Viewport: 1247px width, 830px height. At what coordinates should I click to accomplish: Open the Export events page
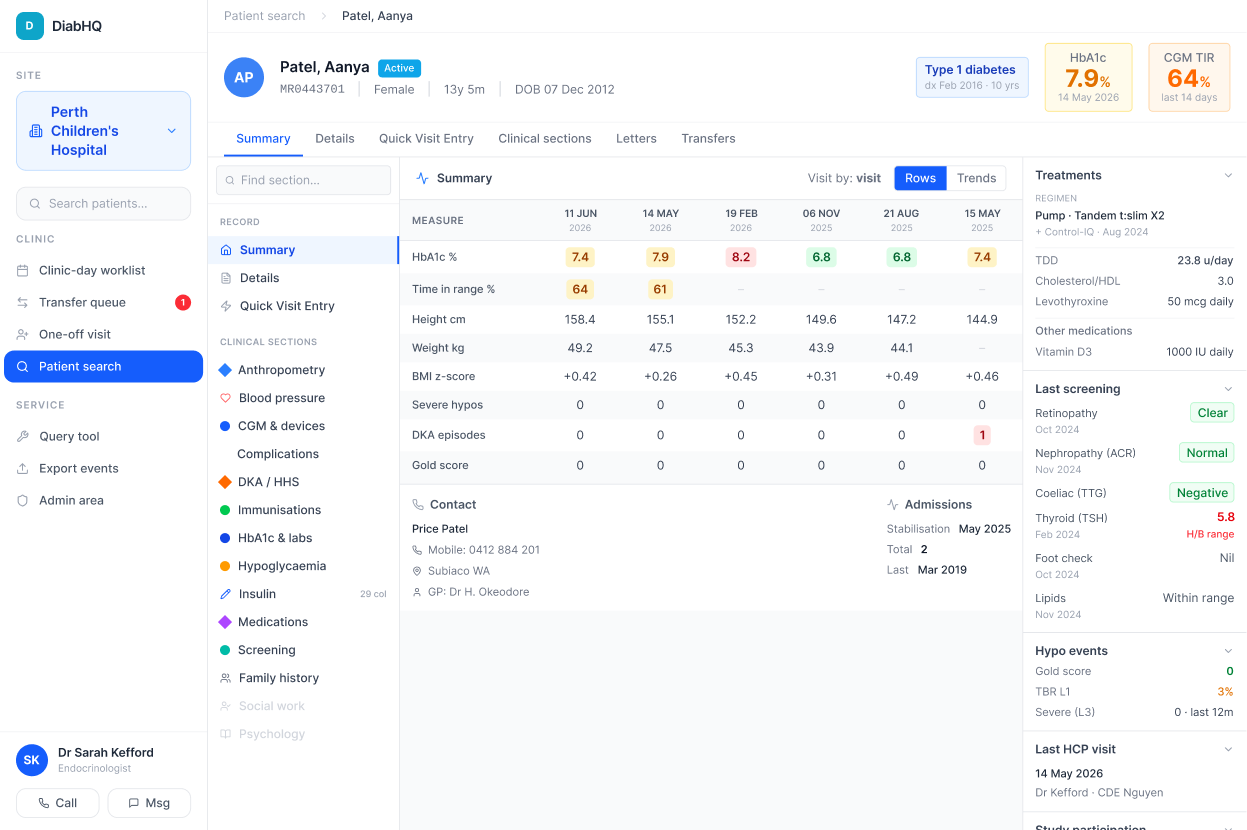point(104,468)
